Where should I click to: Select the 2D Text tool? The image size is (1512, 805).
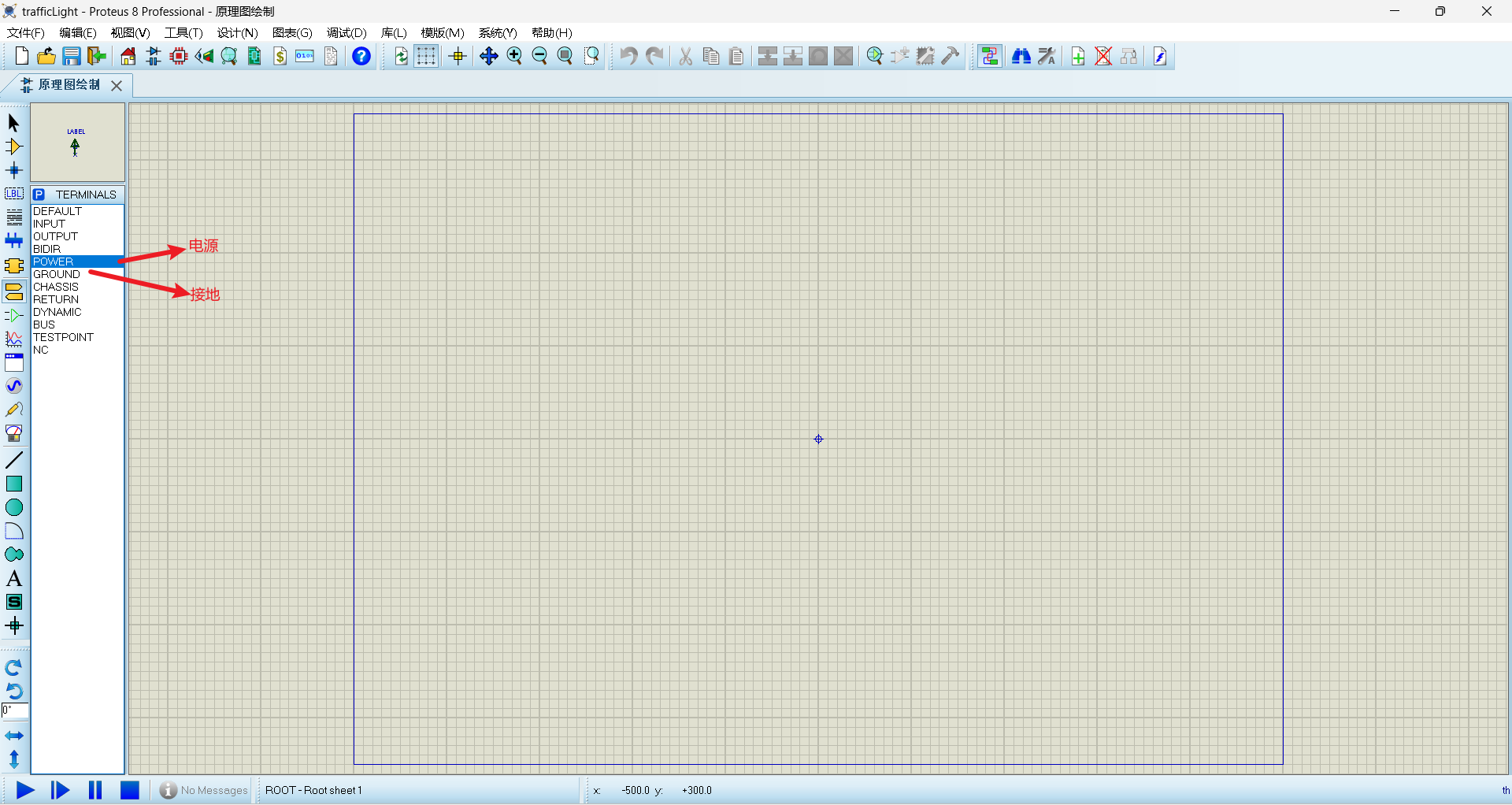[13, 578]
